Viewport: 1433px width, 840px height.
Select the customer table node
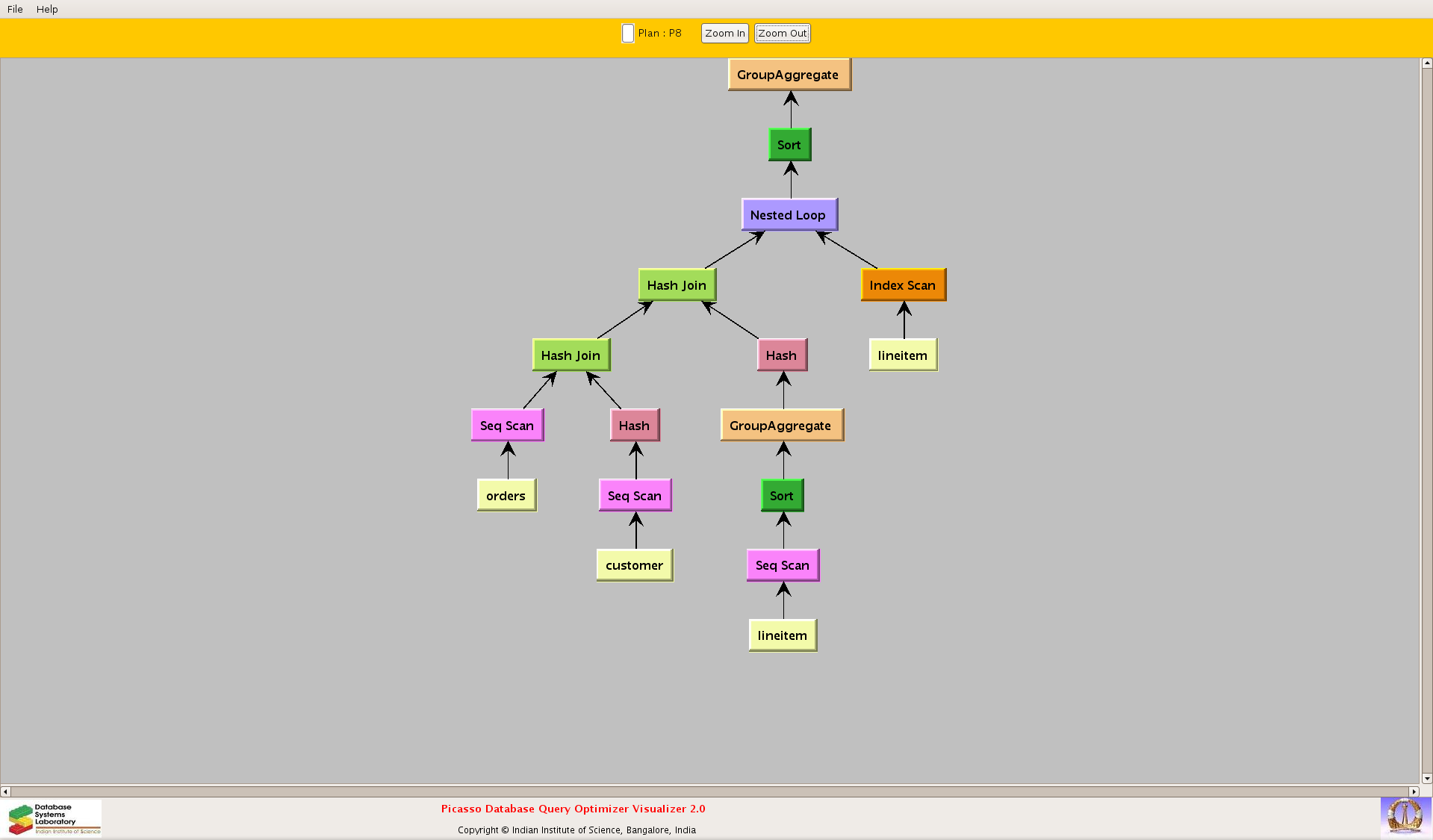[x=634, y=565]
